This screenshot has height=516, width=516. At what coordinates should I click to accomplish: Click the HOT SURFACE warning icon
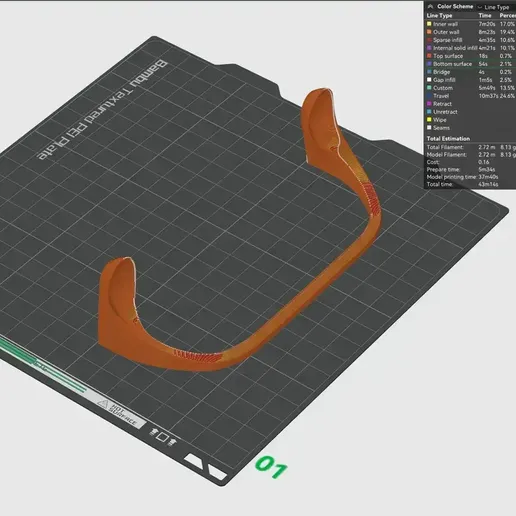tap(103, 404)
